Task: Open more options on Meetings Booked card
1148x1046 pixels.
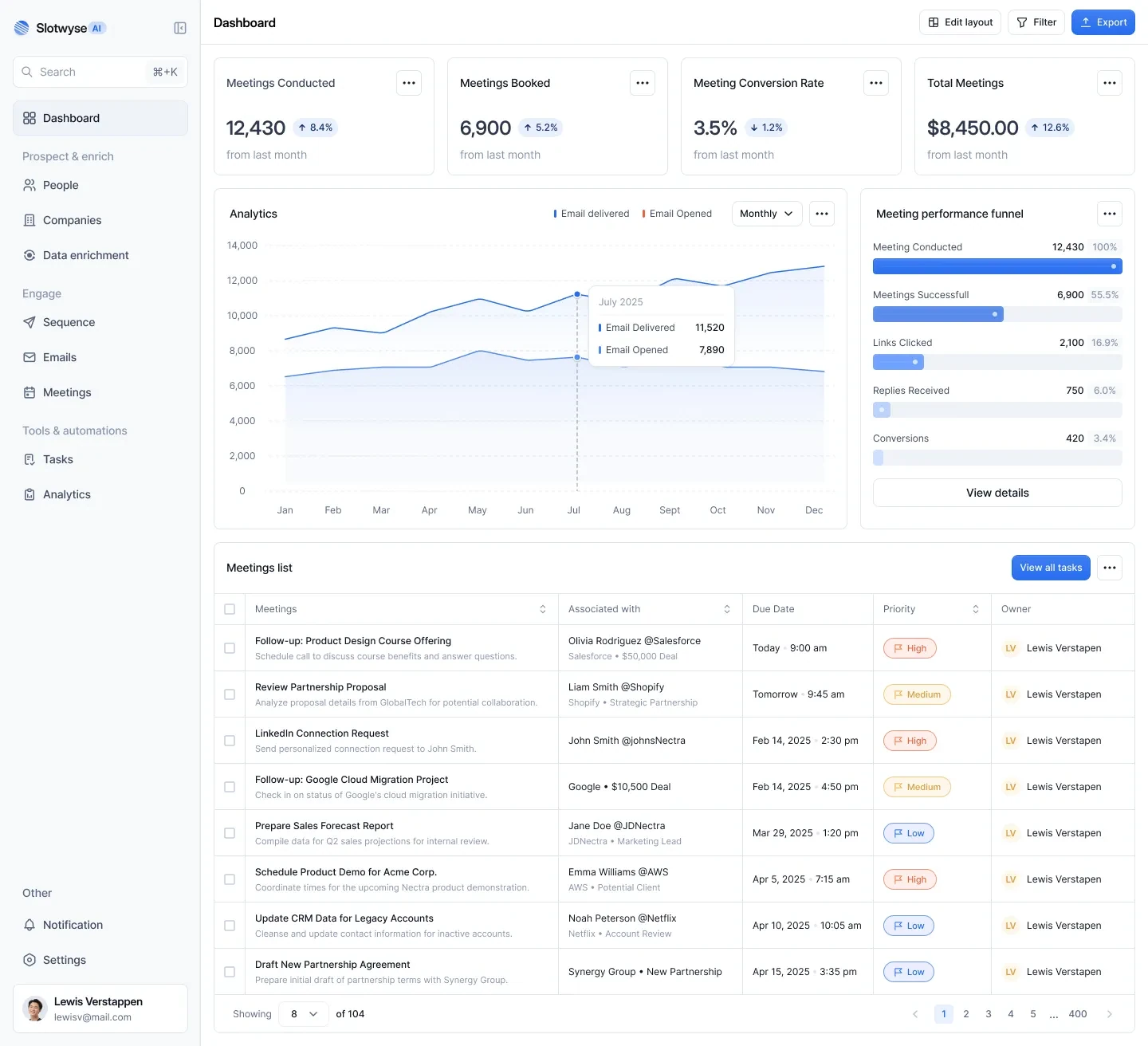Action: 643,83
